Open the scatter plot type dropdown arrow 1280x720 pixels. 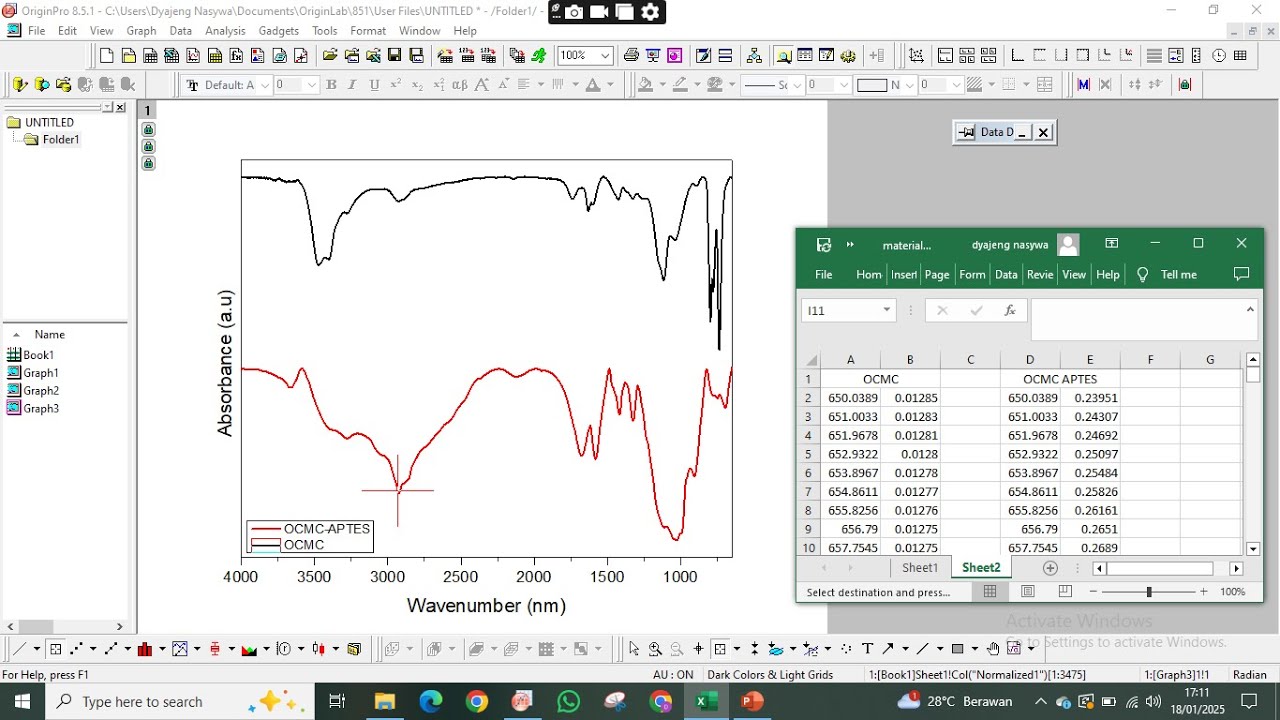(94, 649)
